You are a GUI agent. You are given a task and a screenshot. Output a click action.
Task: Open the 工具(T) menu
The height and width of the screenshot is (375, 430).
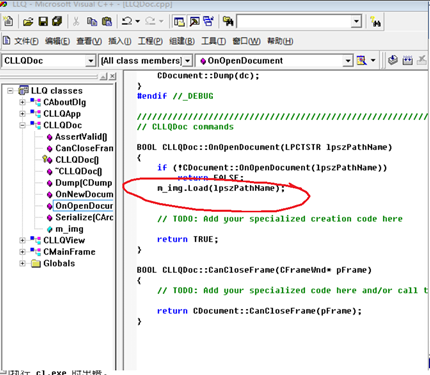point(213,41)
